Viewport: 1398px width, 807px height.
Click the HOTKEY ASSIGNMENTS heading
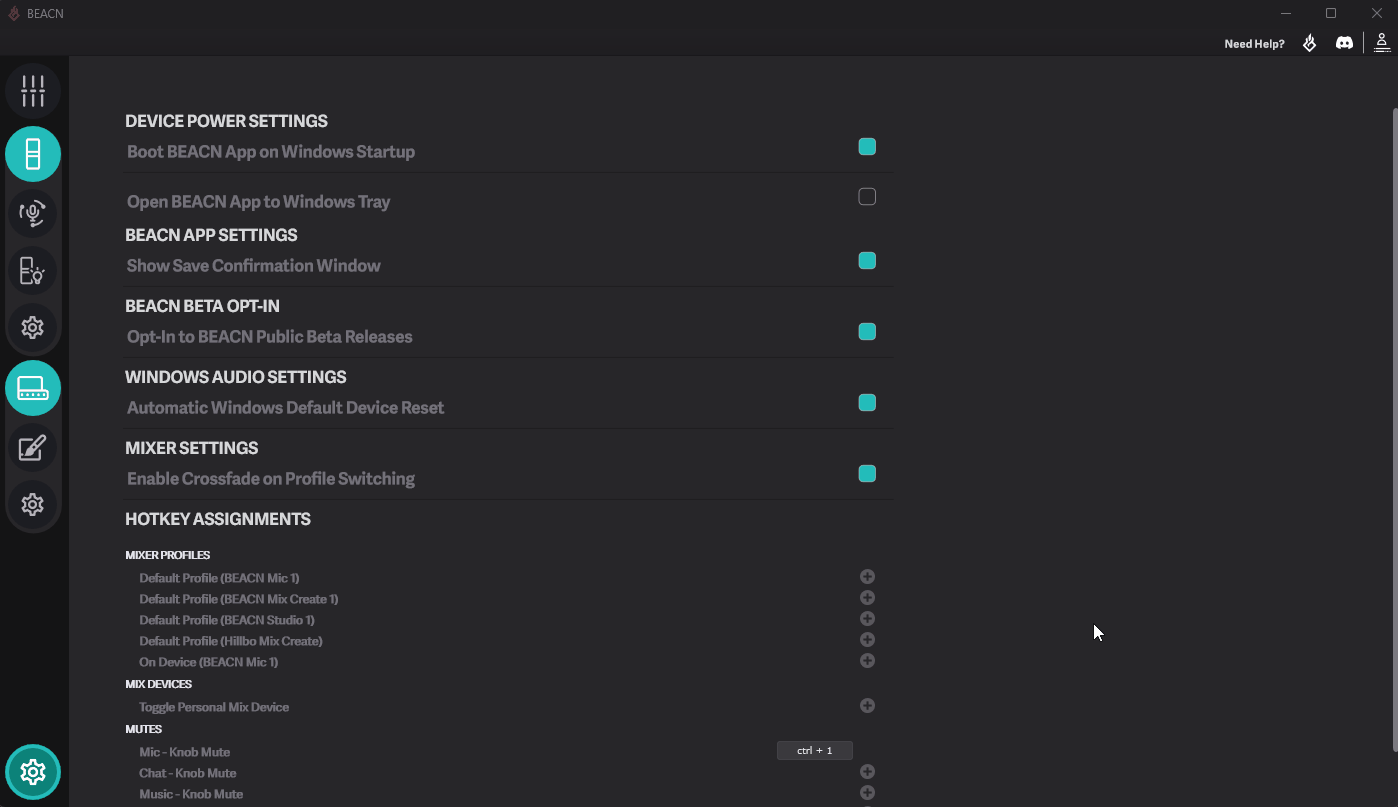point(218,519)
